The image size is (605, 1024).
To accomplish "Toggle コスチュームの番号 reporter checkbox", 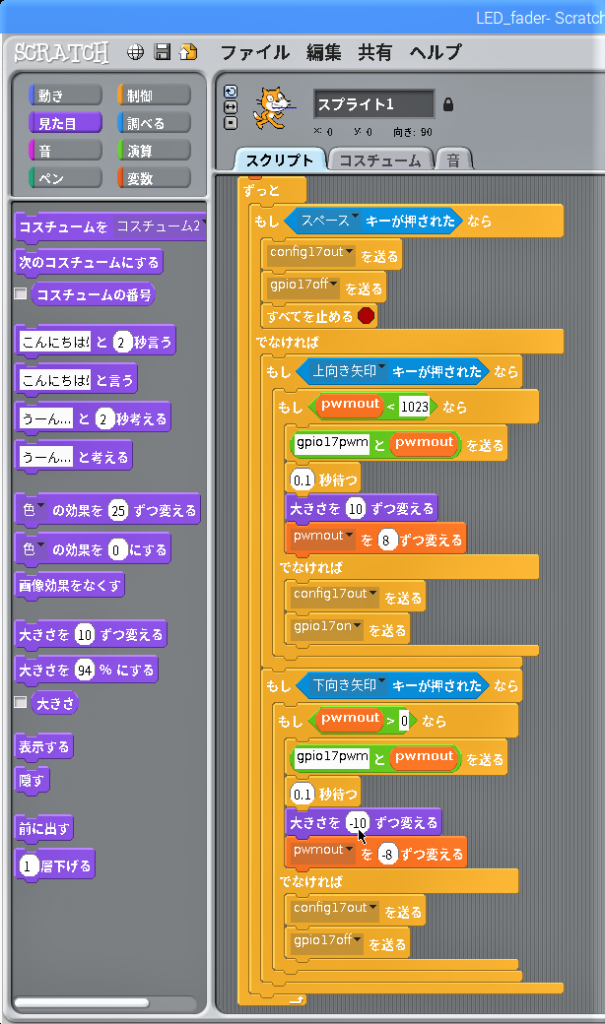I will pyautogui.click(x=21, y=293).
